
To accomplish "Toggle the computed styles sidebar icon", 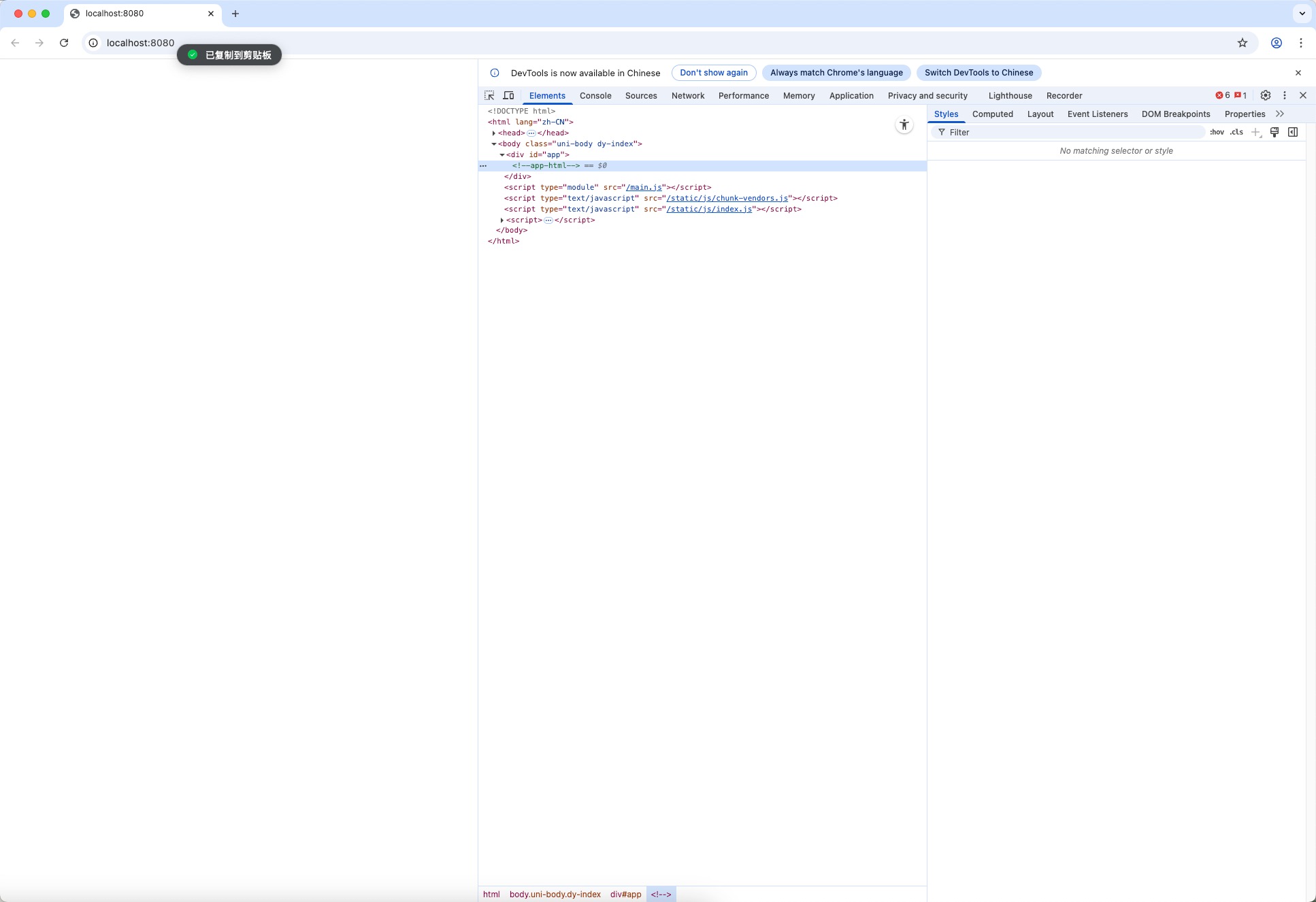I will coord(1293,132).
